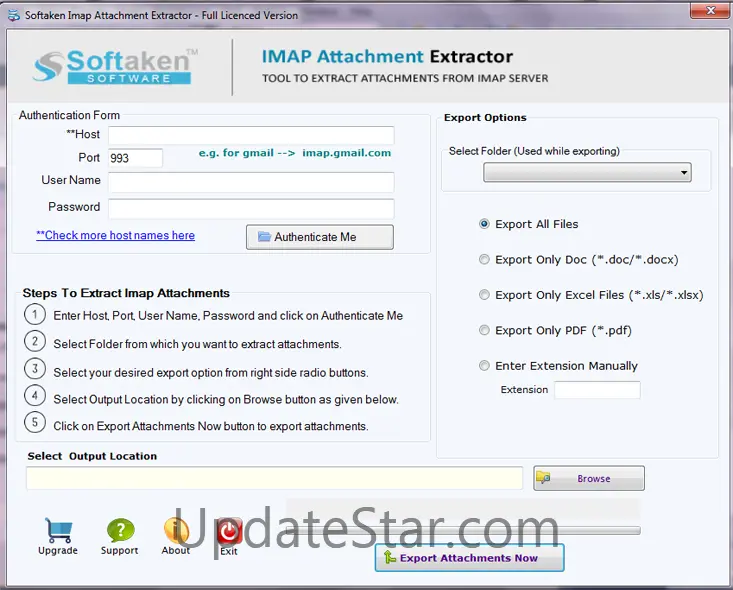Choose Enter Extension Manually option
This screenshot has height=590, width=733.
tap(484, 365)
